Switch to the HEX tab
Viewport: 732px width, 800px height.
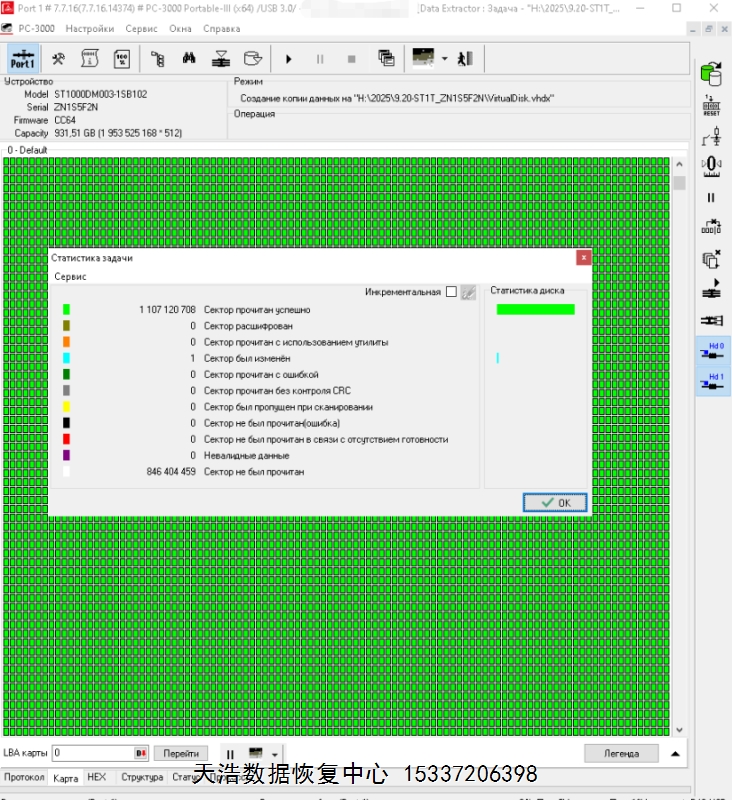coord(96,777)
